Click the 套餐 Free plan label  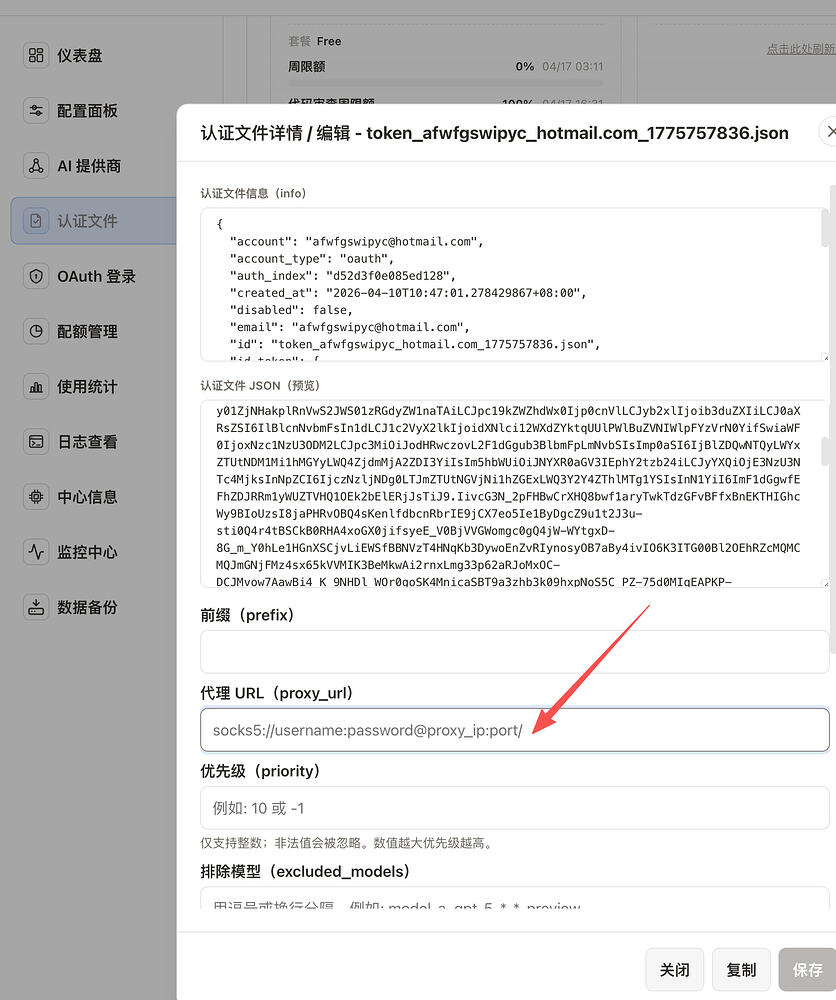(x=315, y=41)
